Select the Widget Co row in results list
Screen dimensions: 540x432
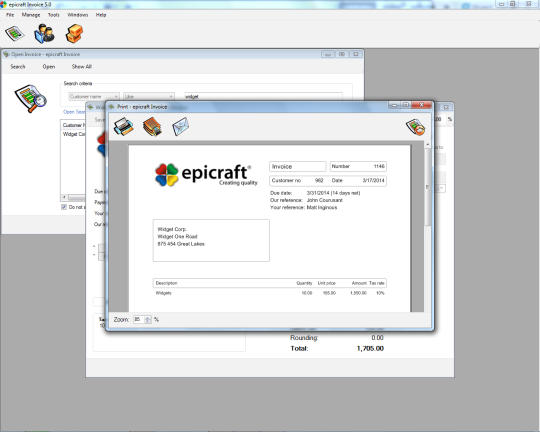[x=74, y=134]
